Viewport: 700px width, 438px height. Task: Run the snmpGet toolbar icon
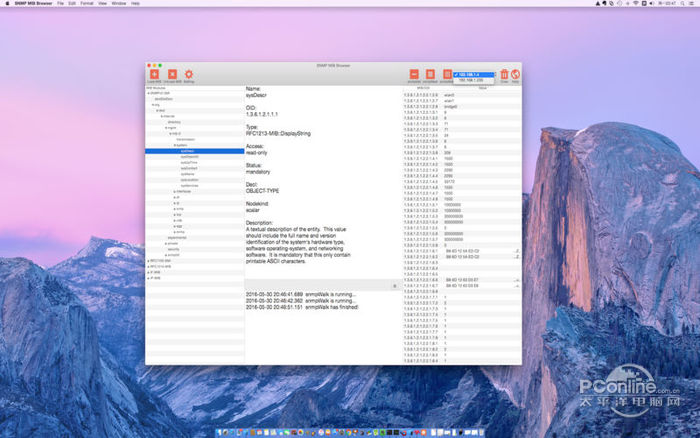tap(414, 74)
